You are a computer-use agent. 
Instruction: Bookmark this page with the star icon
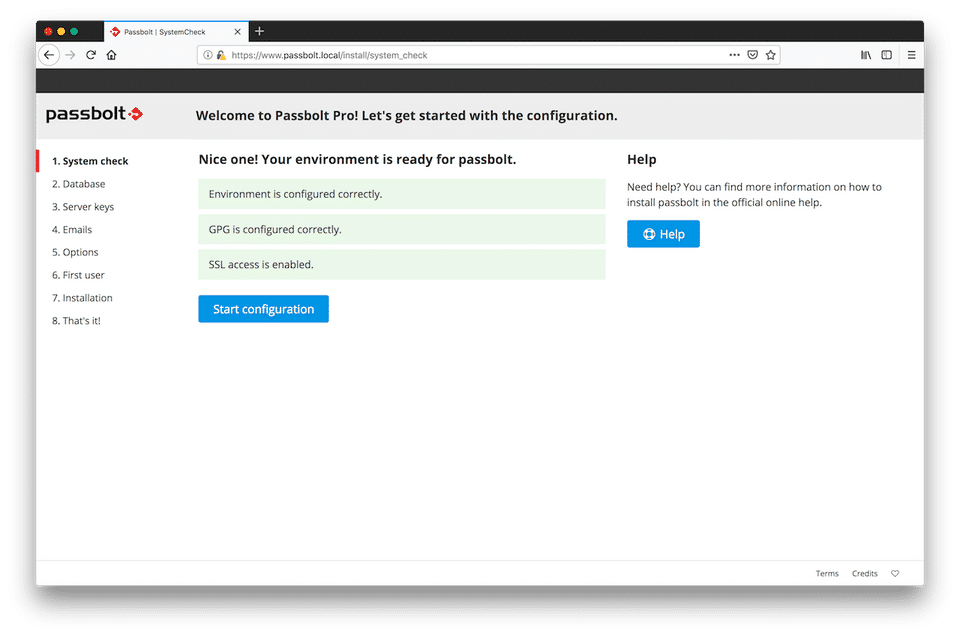click(771, 55)
